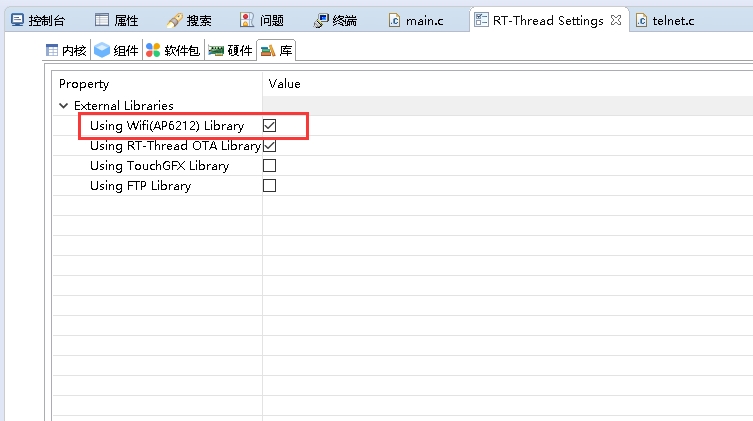
Task: Enable the Using TouchGFX Library checkbox
Action: click(269, 166)
